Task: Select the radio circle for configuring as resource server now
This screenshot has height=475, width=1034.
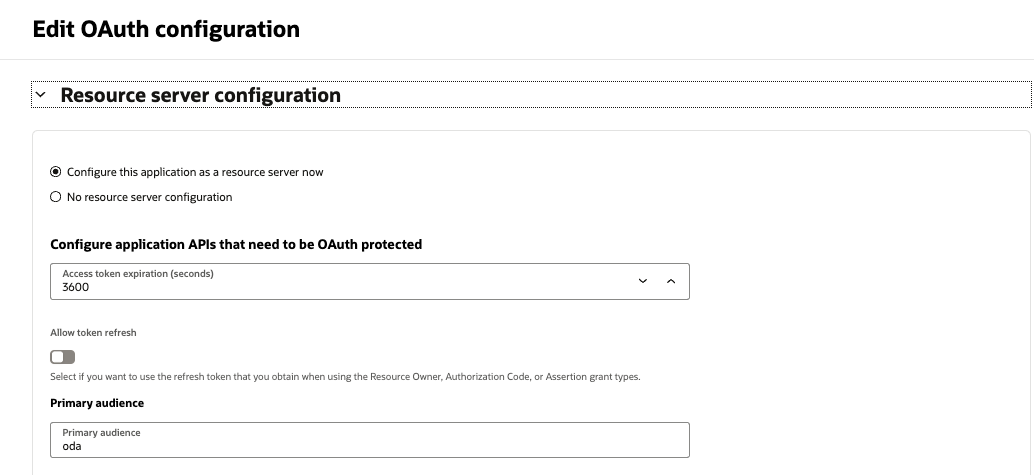Action: tap(56, 172)
